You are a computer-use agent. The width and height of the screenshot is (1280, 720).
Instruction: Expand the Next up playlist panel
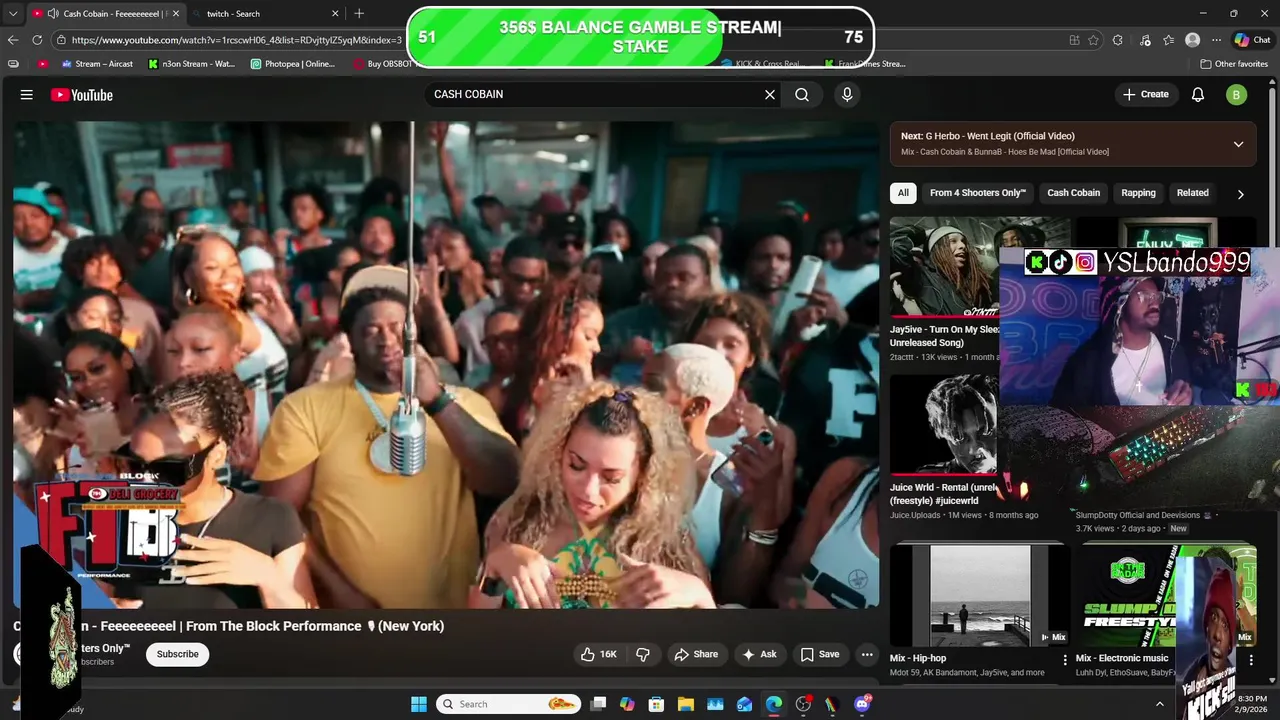tap(1238, 144)
